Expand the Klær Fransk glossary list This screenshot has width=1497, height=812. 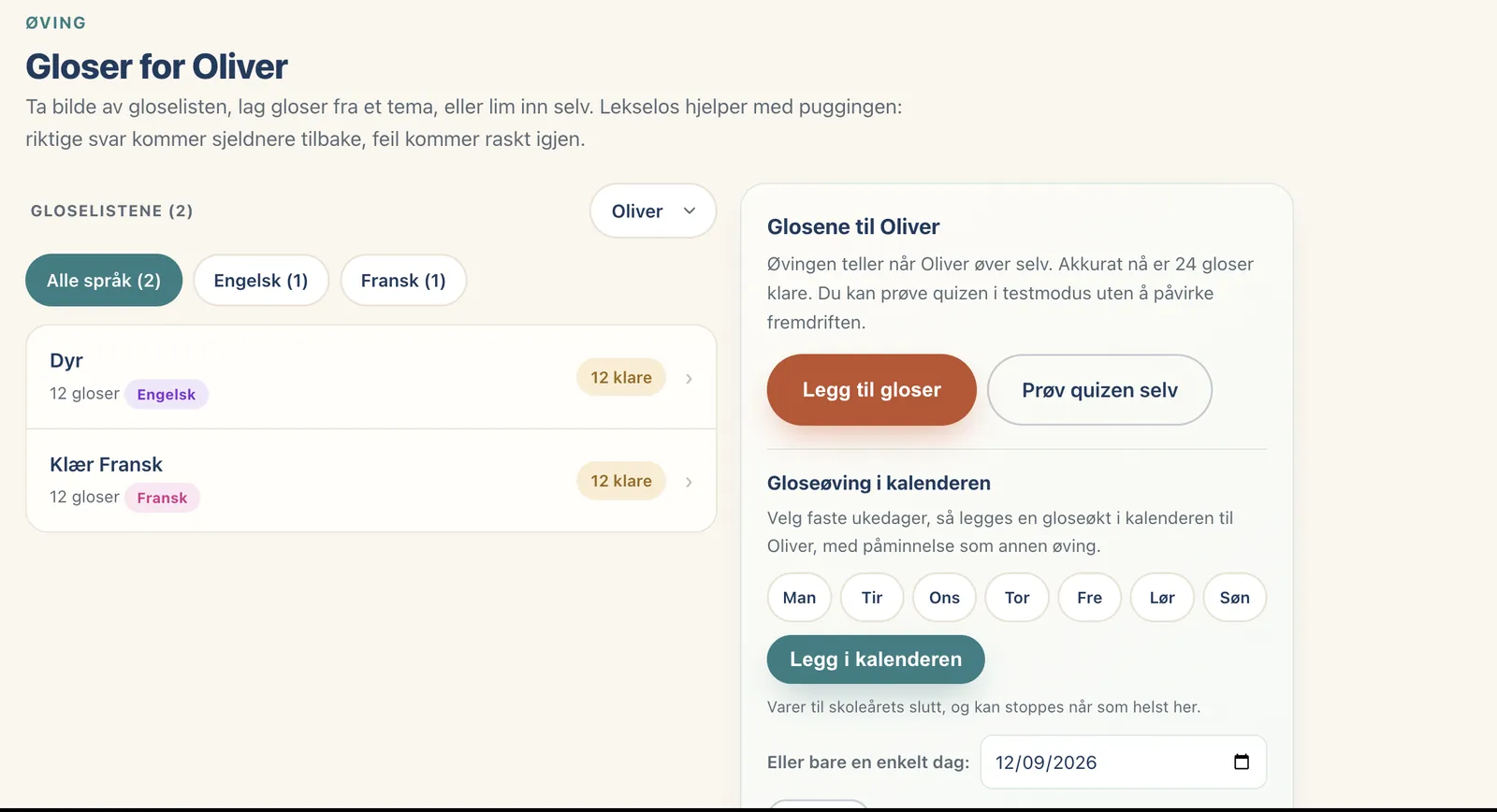pyautogui.click(x=371, y=481)
